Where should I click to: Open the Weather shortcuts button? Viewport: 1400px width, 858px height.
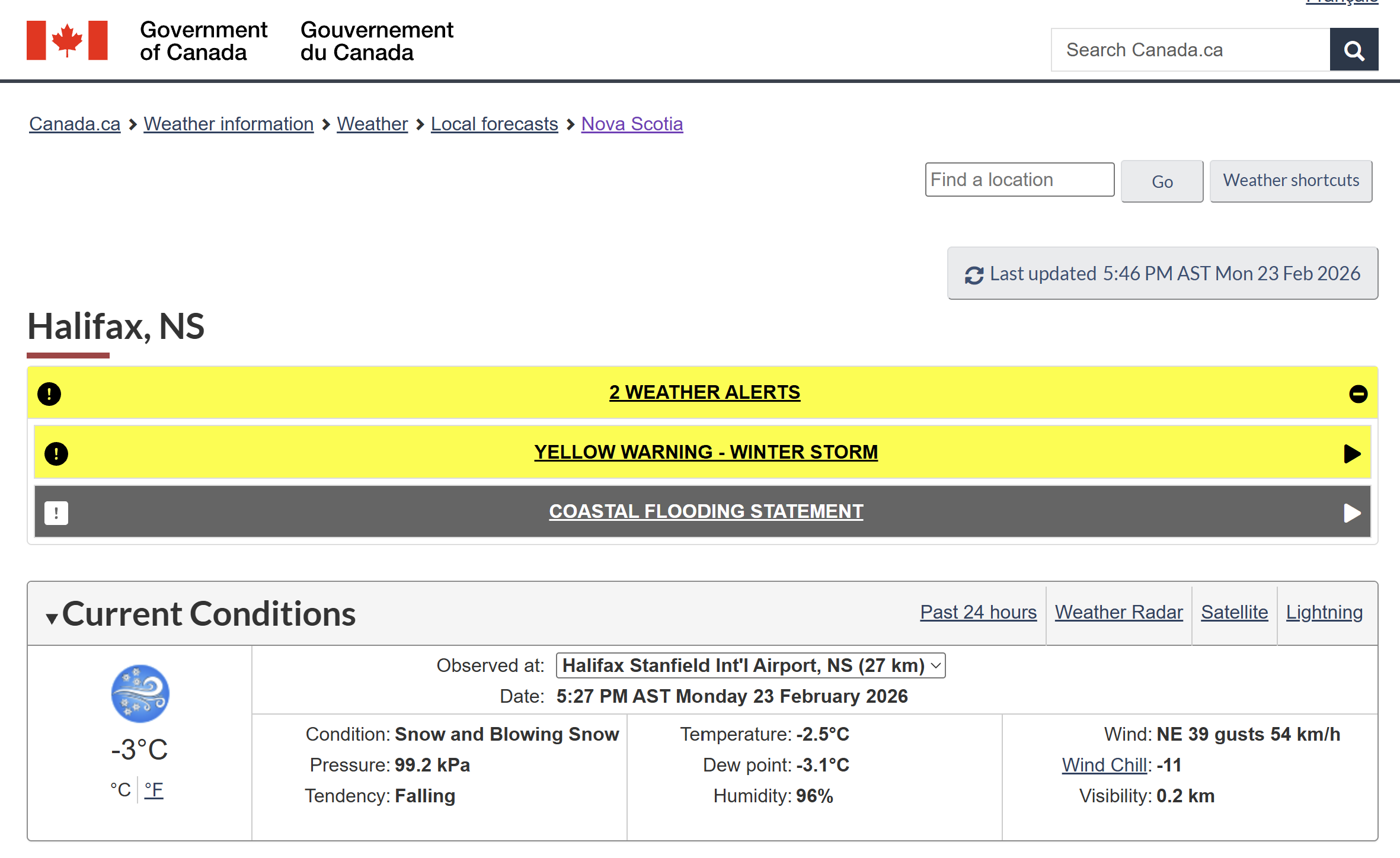pos(1290,181)
